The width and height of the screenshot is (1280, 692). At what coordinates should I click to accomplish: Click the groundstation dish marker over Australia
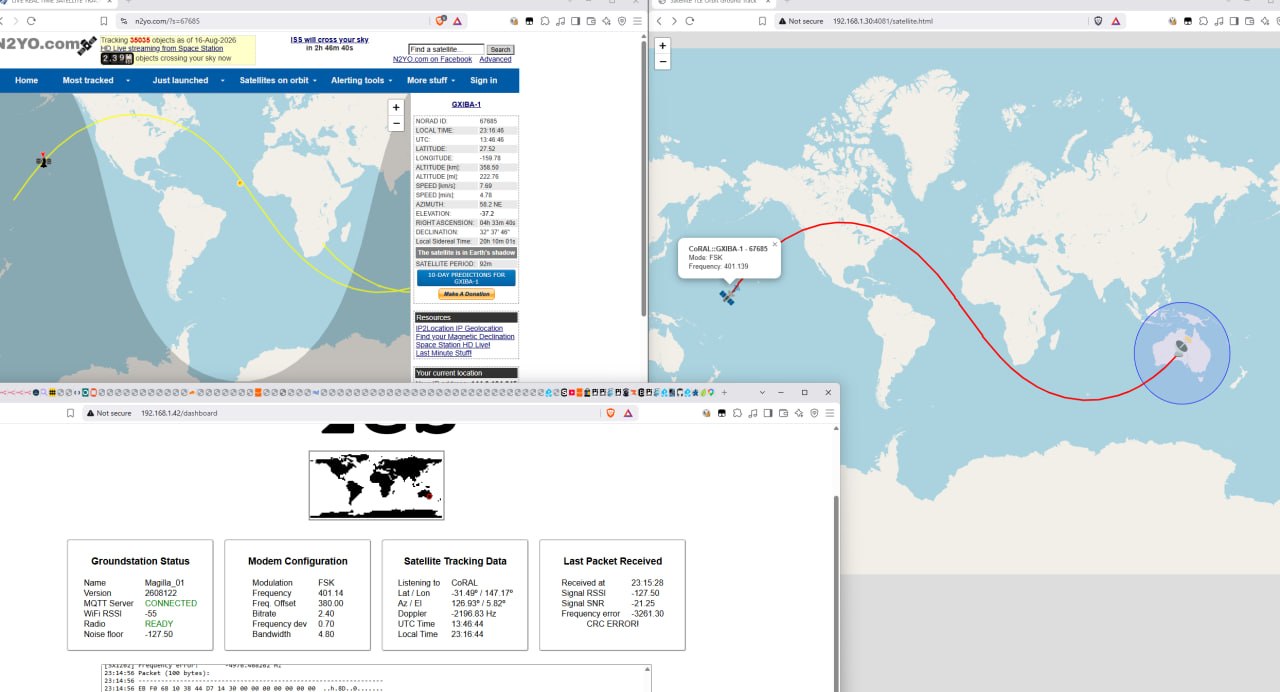[x=1182, y=347]
